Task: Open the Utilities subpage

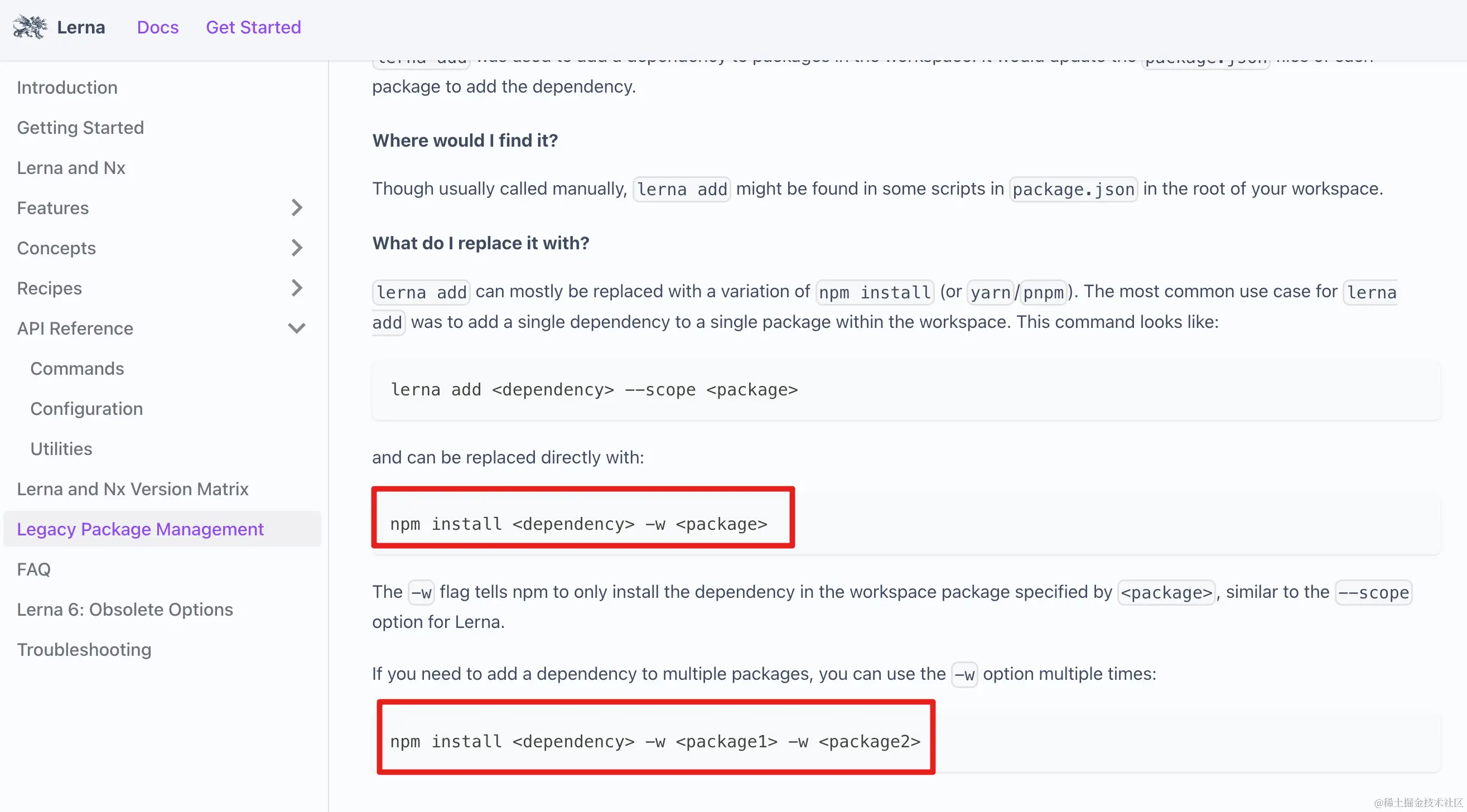Action: 61,449
